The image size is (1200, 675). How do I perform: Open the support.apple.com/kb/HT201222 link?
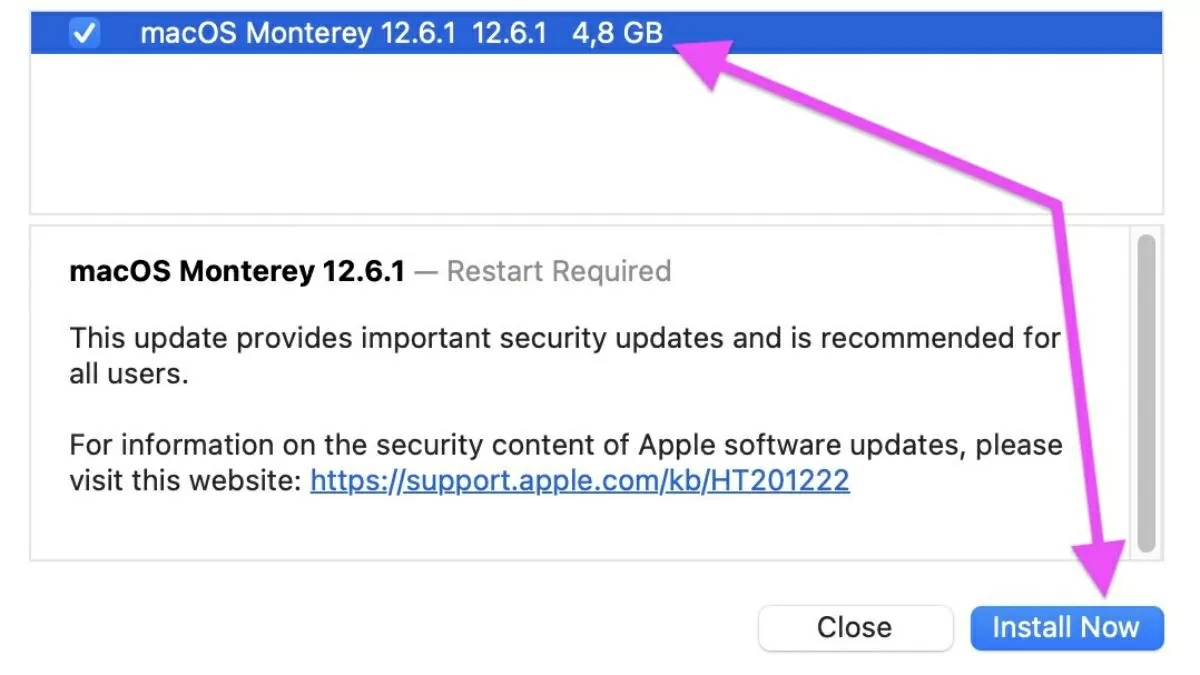click(x=579, y=481)
